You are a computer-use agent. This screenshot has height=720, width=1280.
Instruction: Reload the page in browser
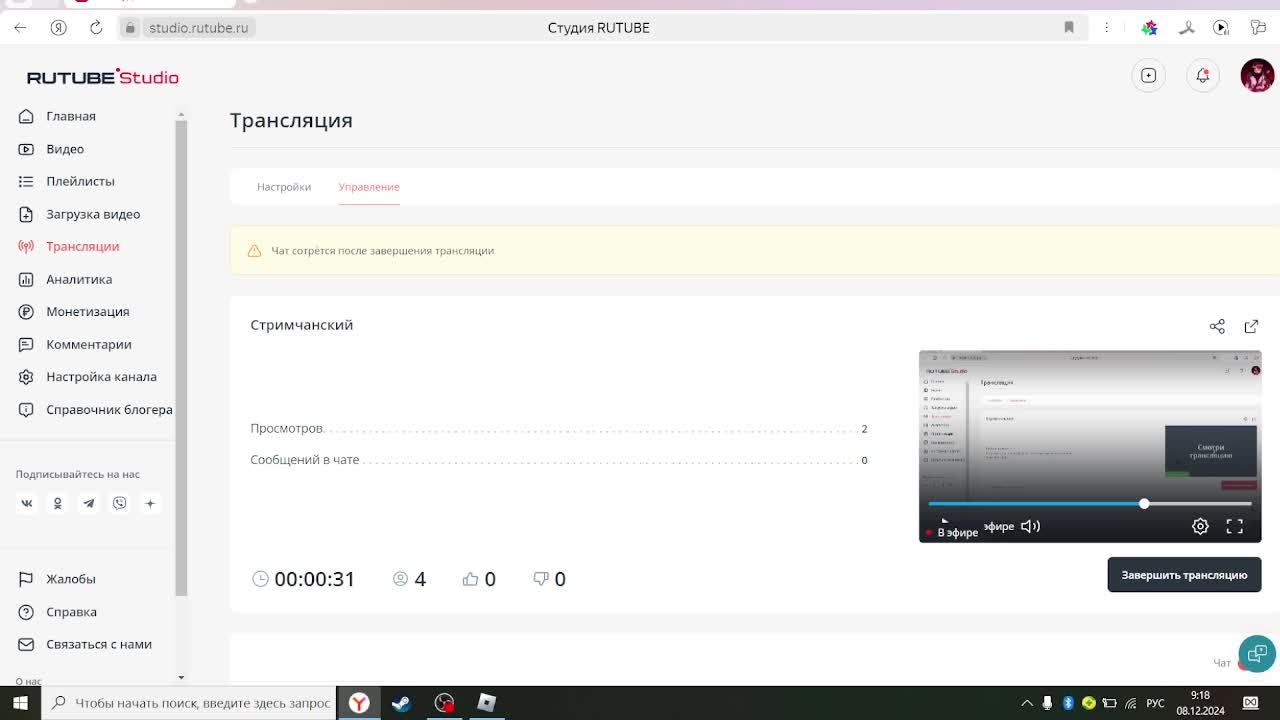click(x=96, y=28)
